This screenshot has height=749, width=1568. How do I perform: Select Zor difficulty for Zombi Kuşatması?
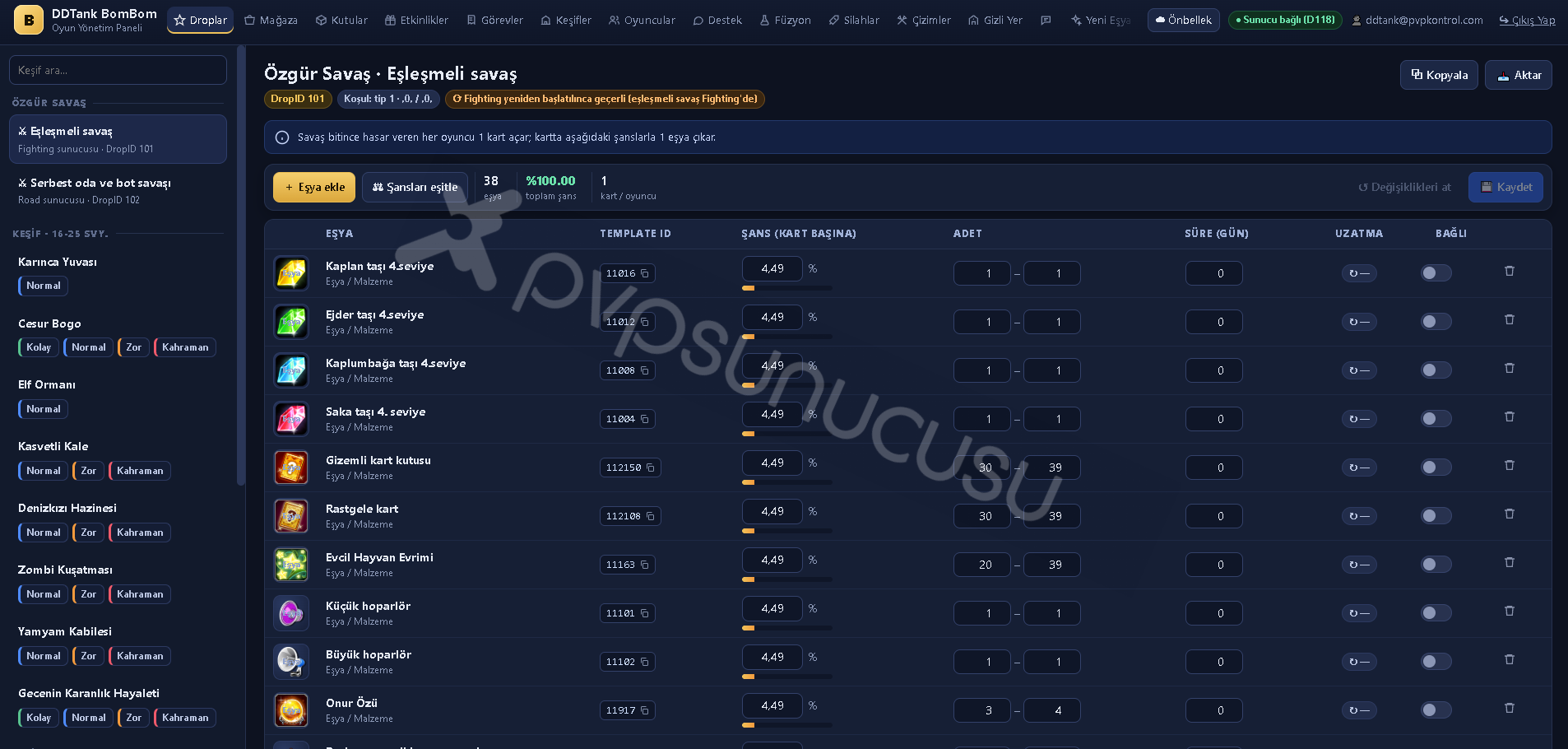pos(88,594)
